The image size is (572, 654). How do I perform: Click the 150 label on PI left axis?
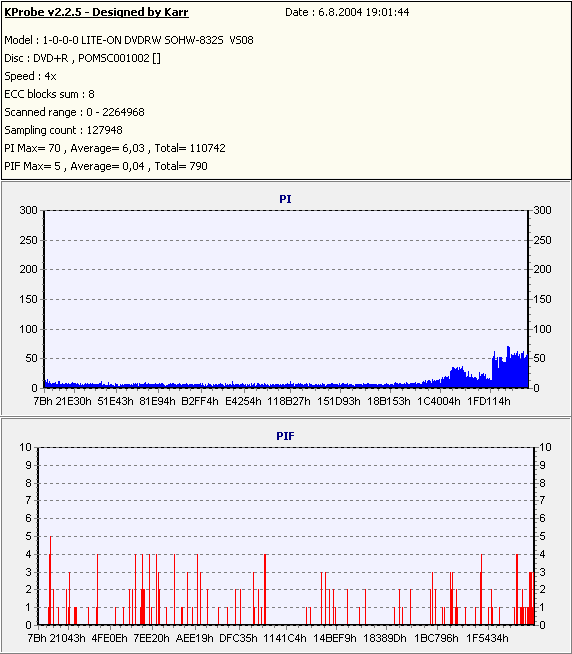(28, 299)
